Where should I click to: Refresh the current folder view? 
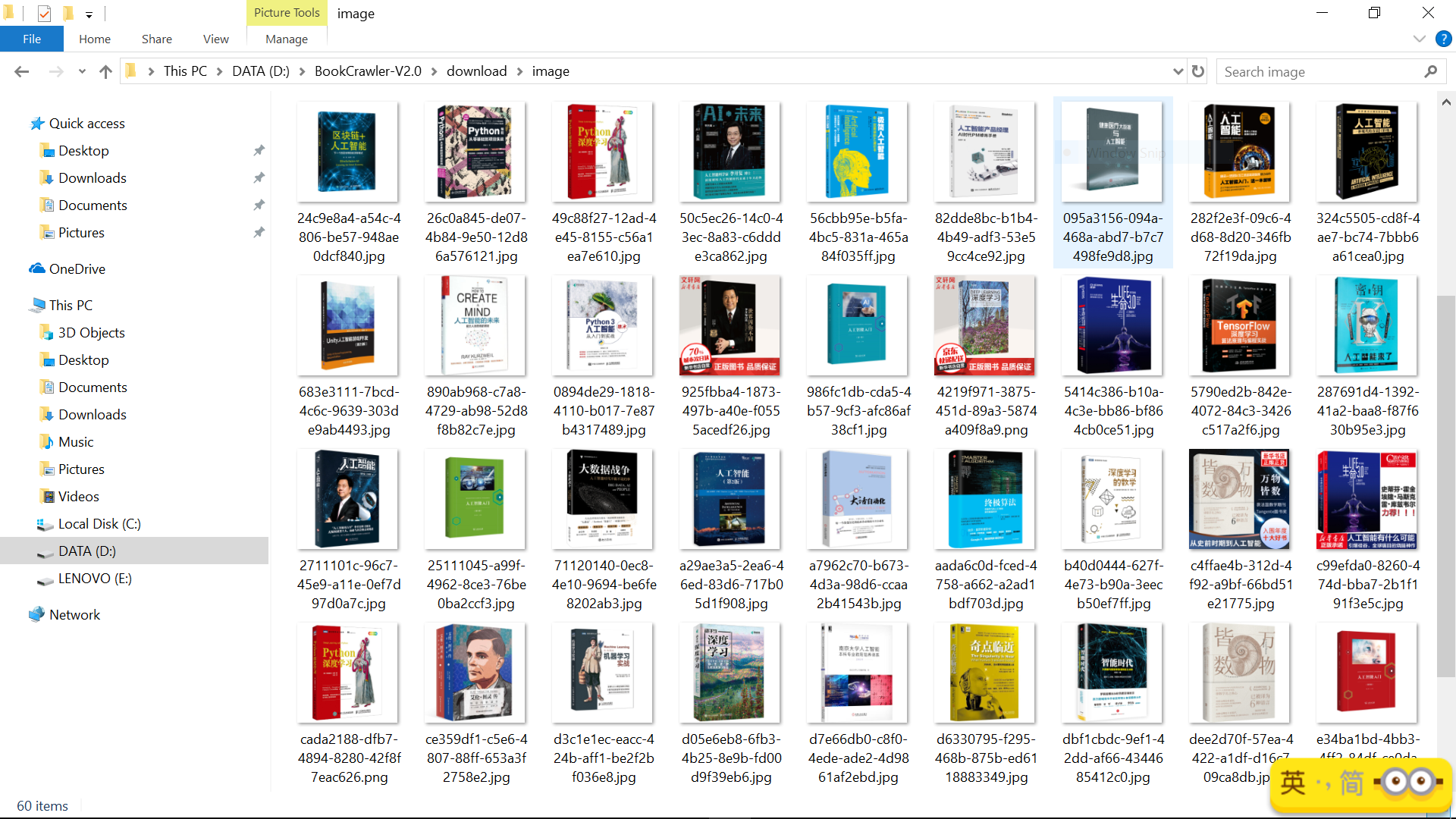[1198, 71]
